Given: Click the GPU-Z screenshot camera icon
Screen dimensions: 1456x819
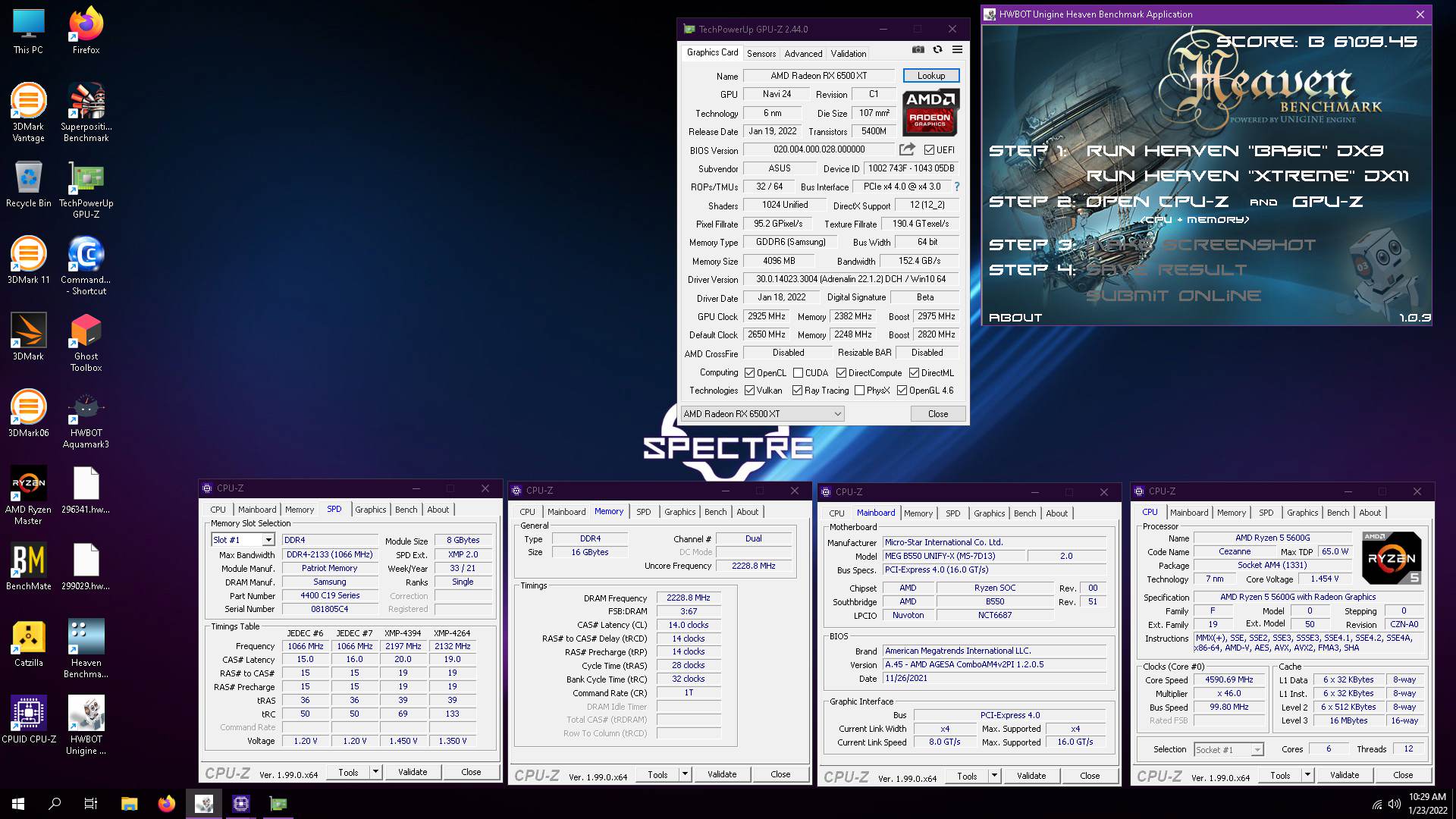Looking at the screenshot, I should coord(918,50).
